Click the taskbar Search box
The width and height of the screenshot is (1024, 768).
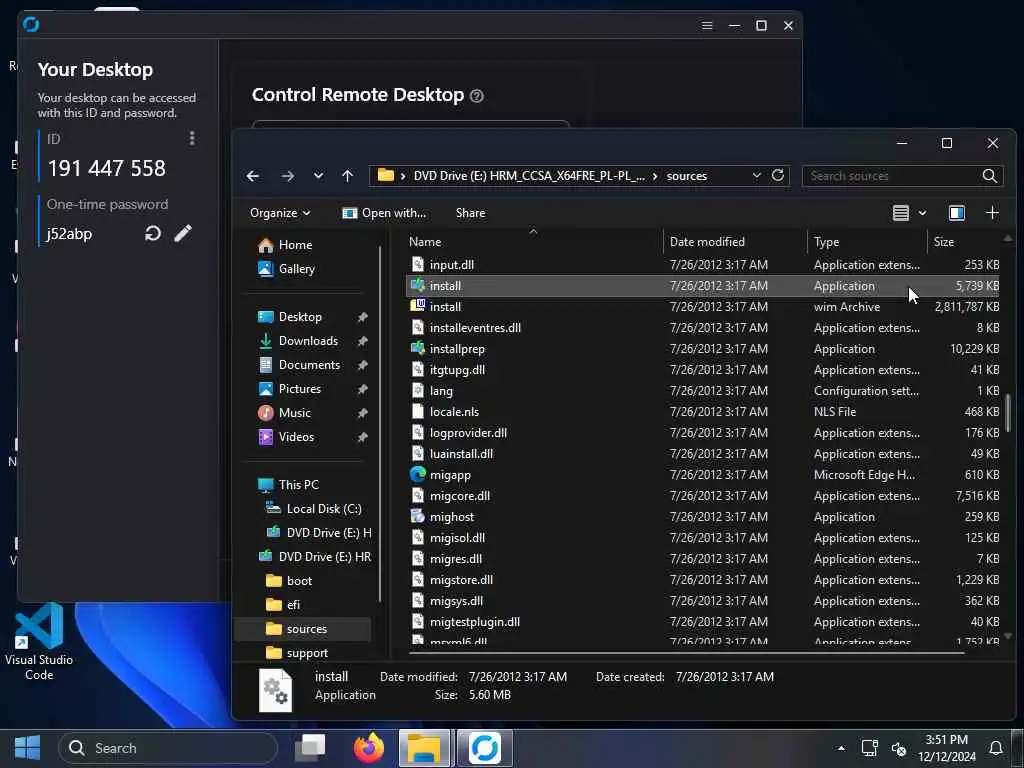tap(168, 748)
